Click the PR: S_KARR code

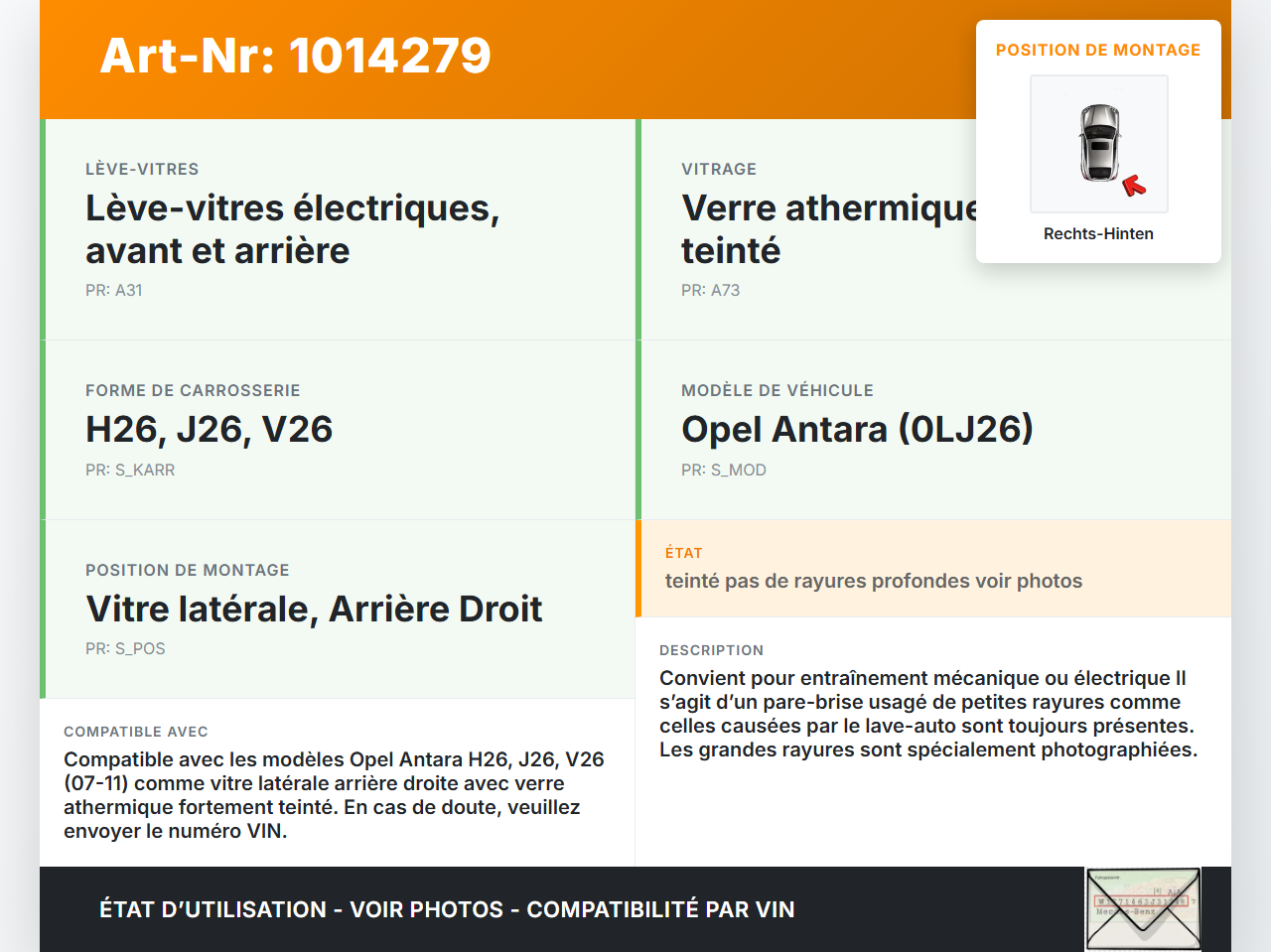(x=130, y=470)
